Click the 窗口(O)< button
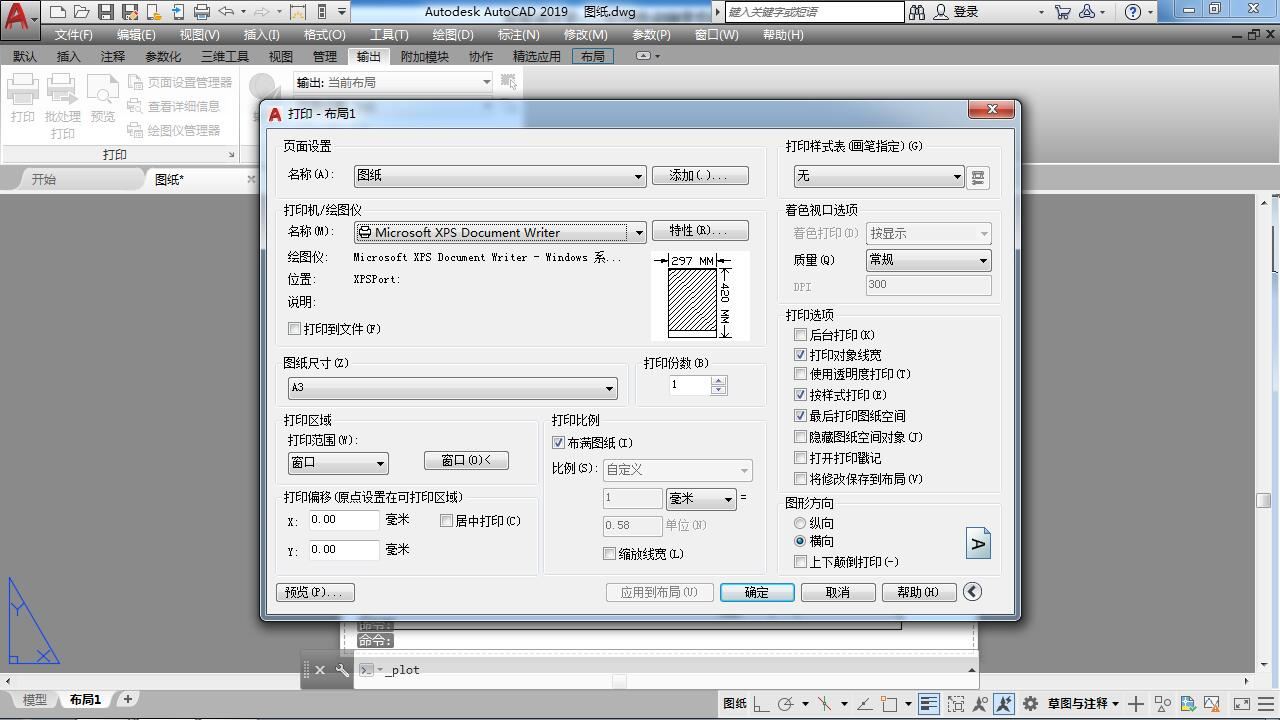 click(x=466, y=460)
